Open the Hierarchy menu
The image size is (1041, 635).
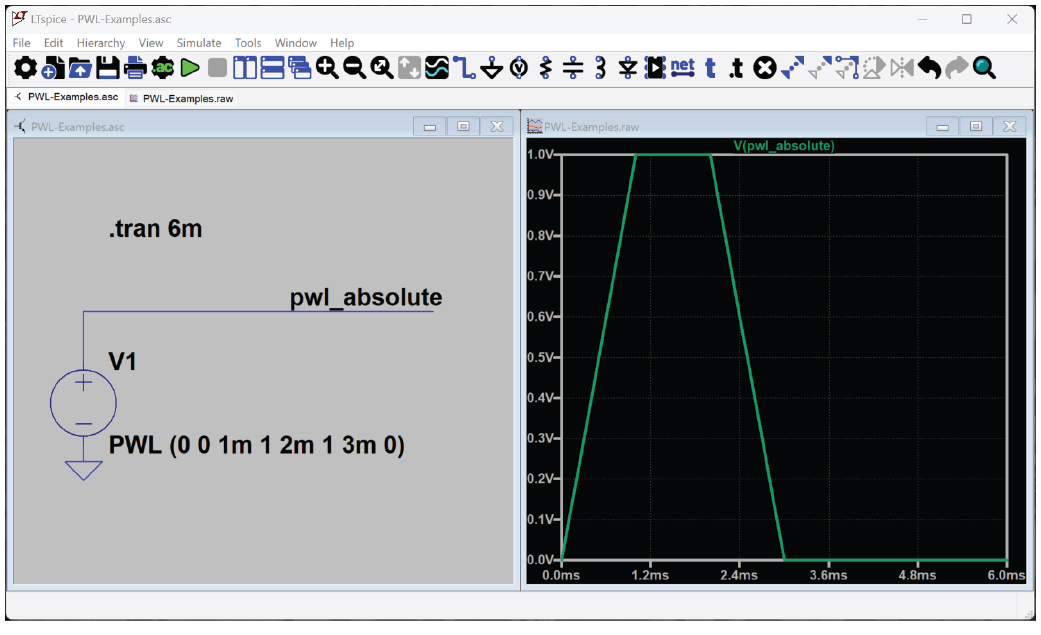[100, 43]
